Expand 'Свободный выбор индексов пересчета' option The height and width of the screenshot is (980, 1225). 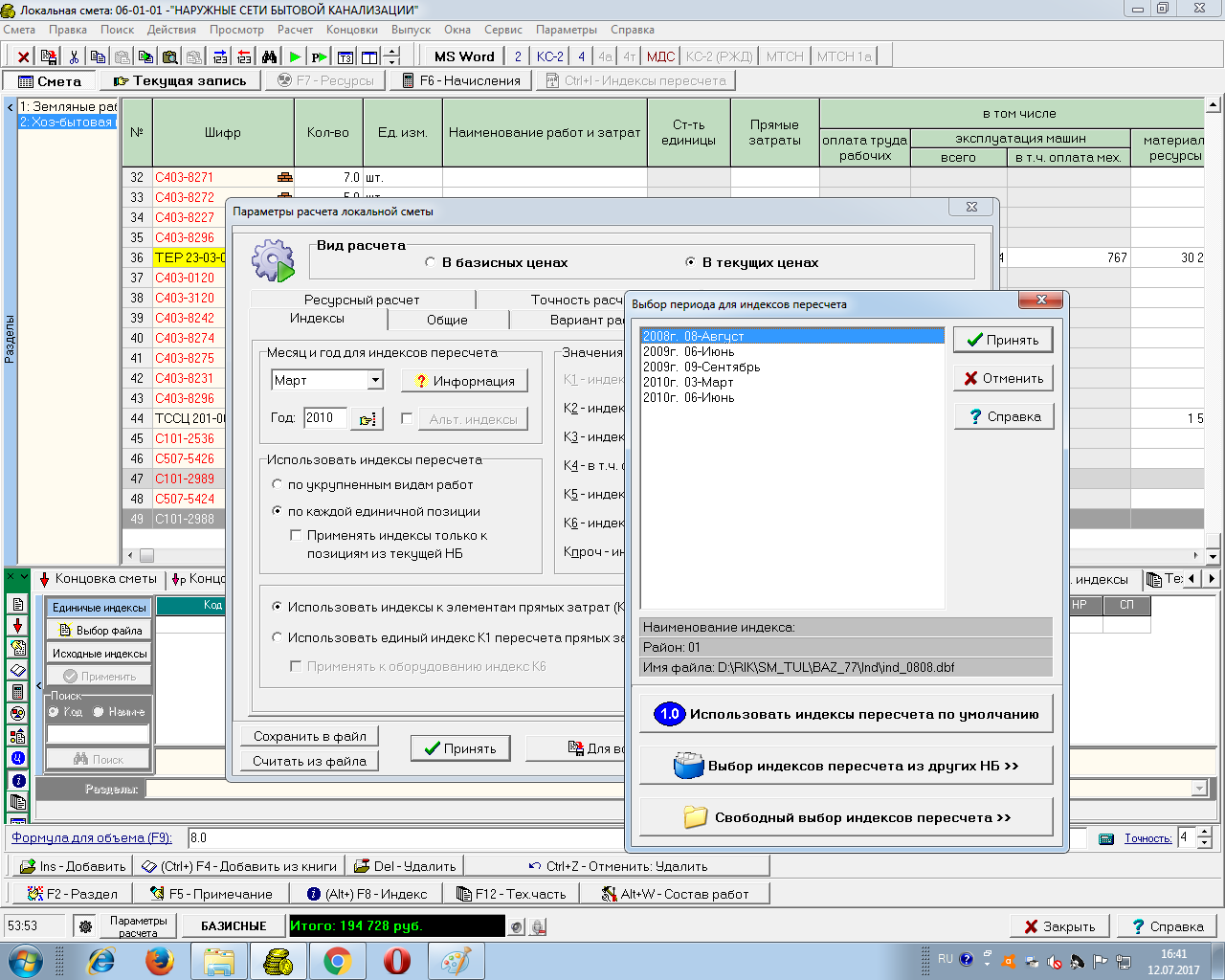click(x=846, y=817)
